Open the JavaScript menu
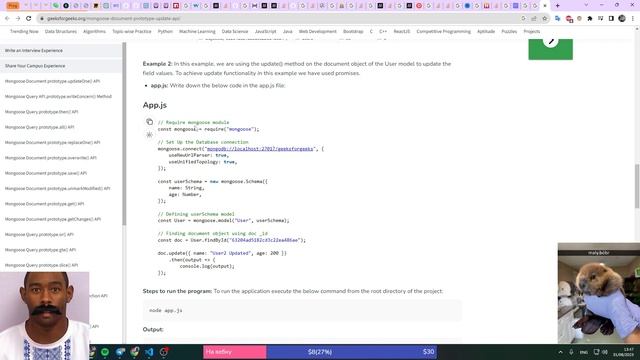This screenshot has height=360, width=640. [265, 31]
